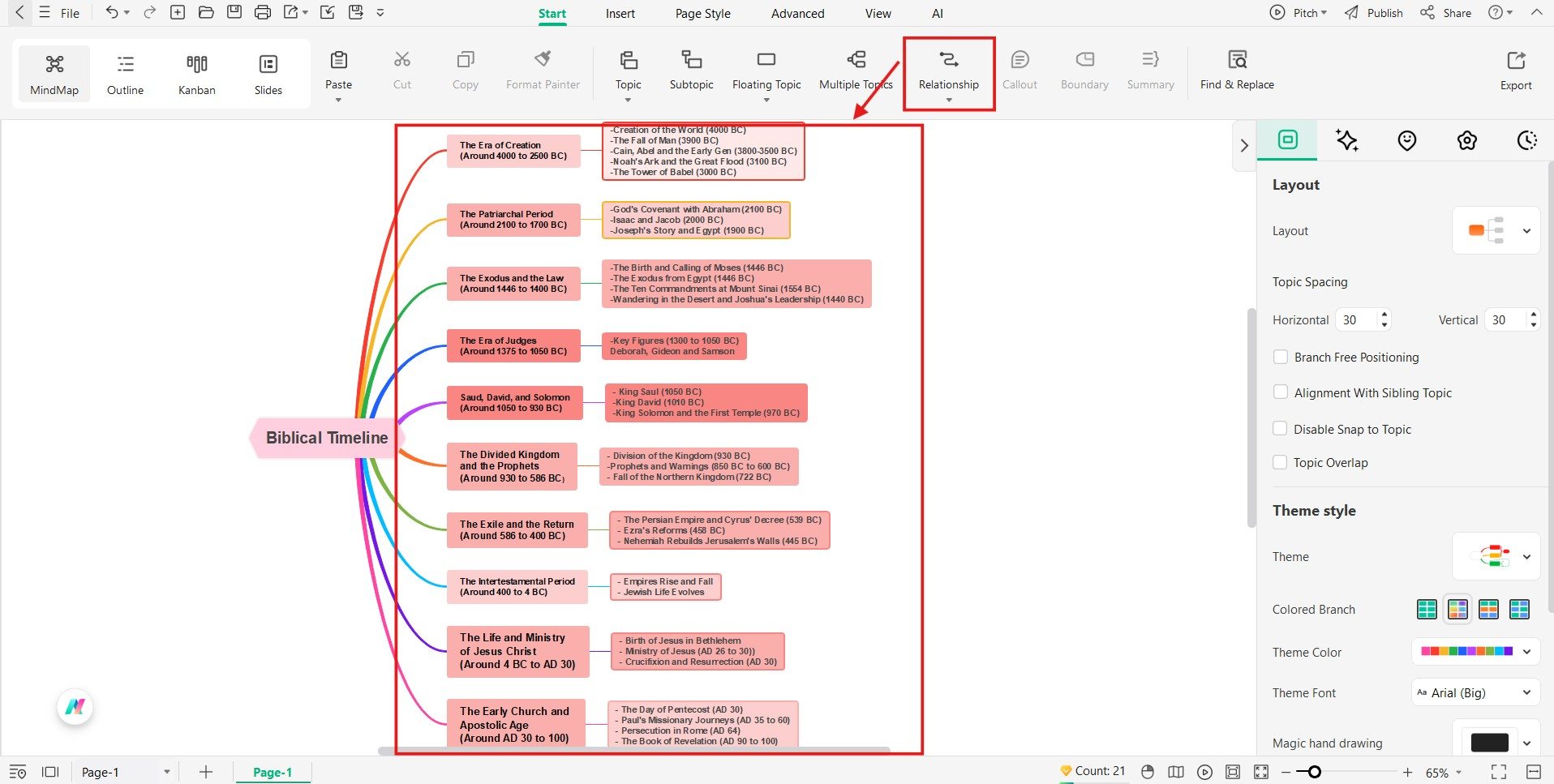This screenshot has height=784, width=1554.
Task: Enable Topic Overlap option
Action: click(x=1281, y=462)
